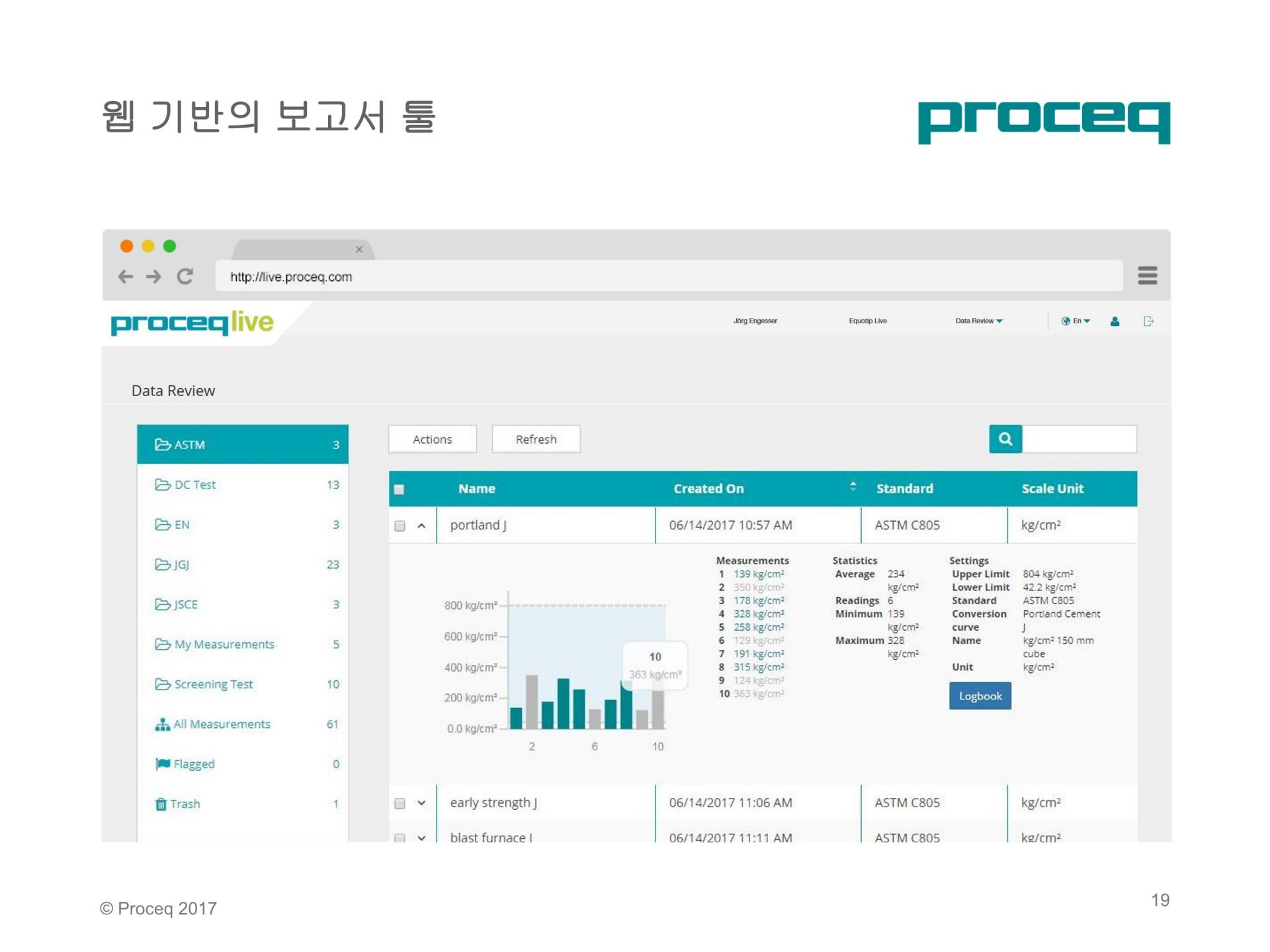Click the Refresh button

pyautogui.click(x=536, y=440)
